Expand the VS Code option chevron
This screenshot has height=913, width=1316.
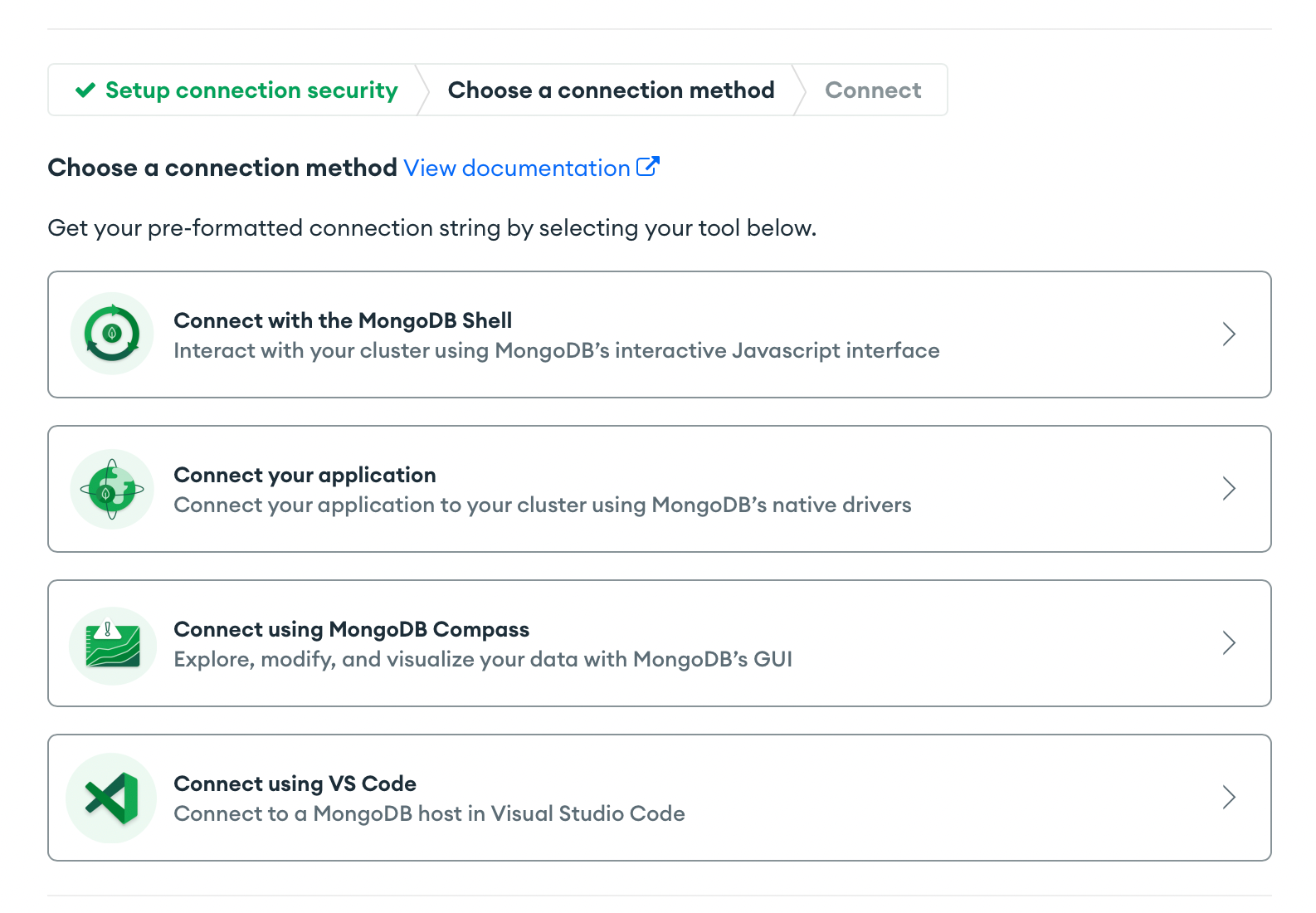1229,798
